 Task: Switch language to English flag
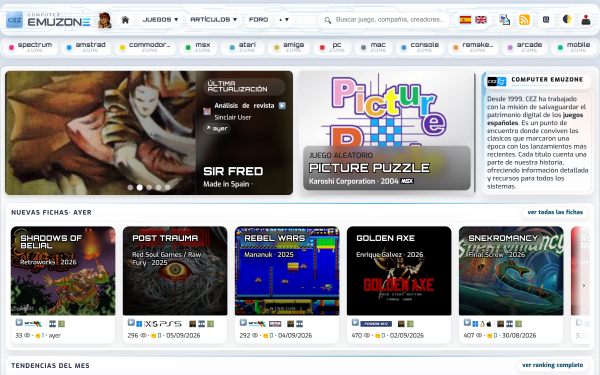click(481, 20)
